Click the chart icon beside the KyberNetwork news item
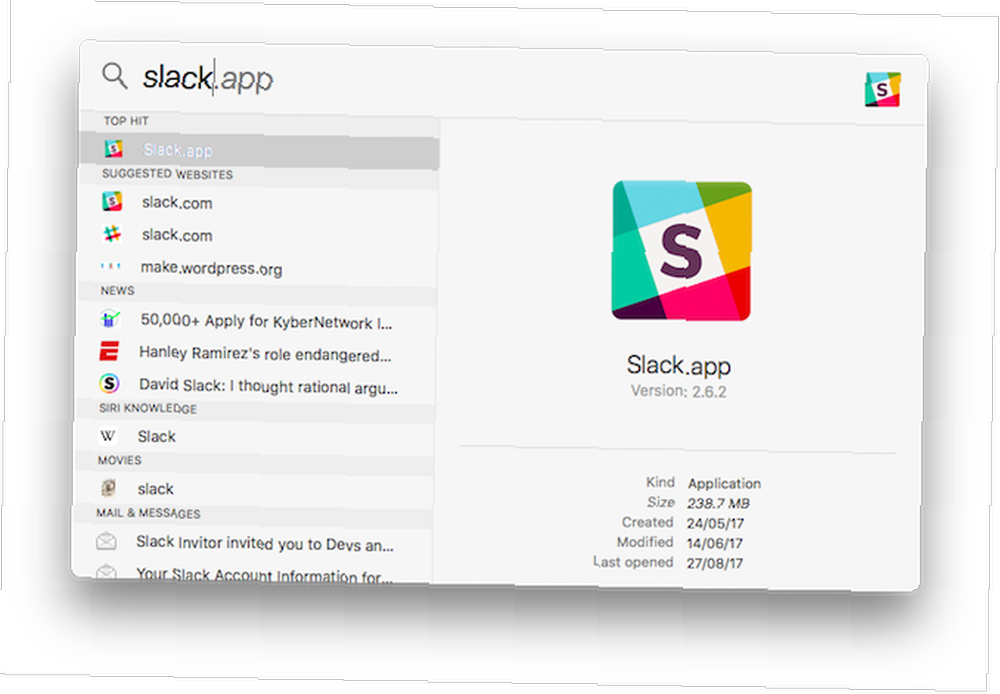1000x694 pixels. 110,318
